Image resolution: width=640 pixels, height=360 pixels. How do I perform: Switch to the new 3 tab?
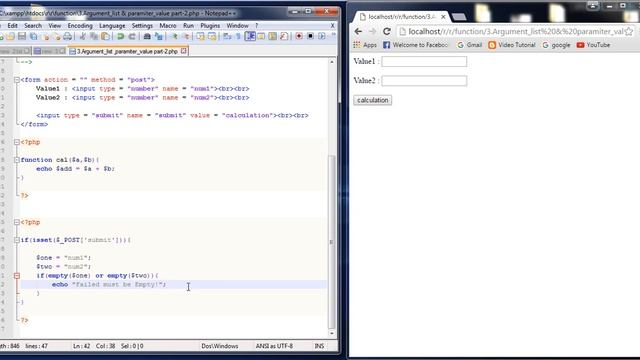pyautogui.click(x=49, y=51)
